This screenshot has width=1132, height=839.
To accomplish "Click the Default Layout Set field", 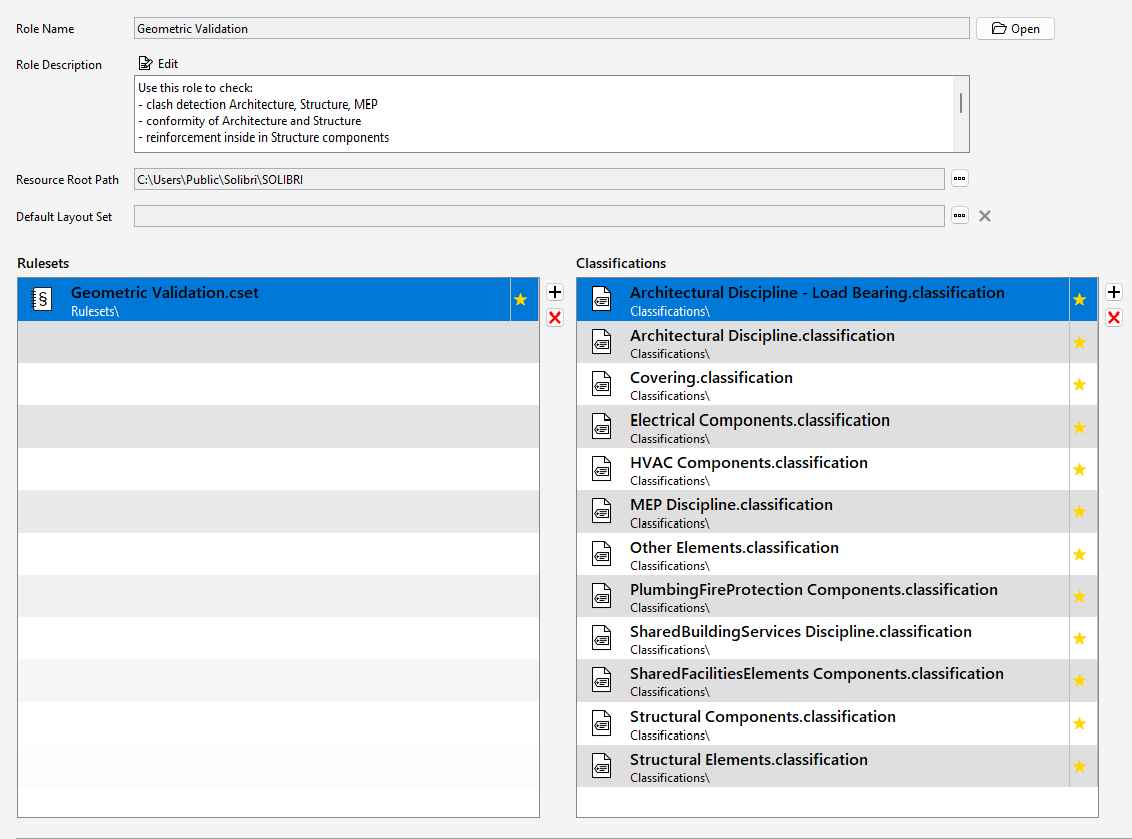I will click(x=539, y=216).
